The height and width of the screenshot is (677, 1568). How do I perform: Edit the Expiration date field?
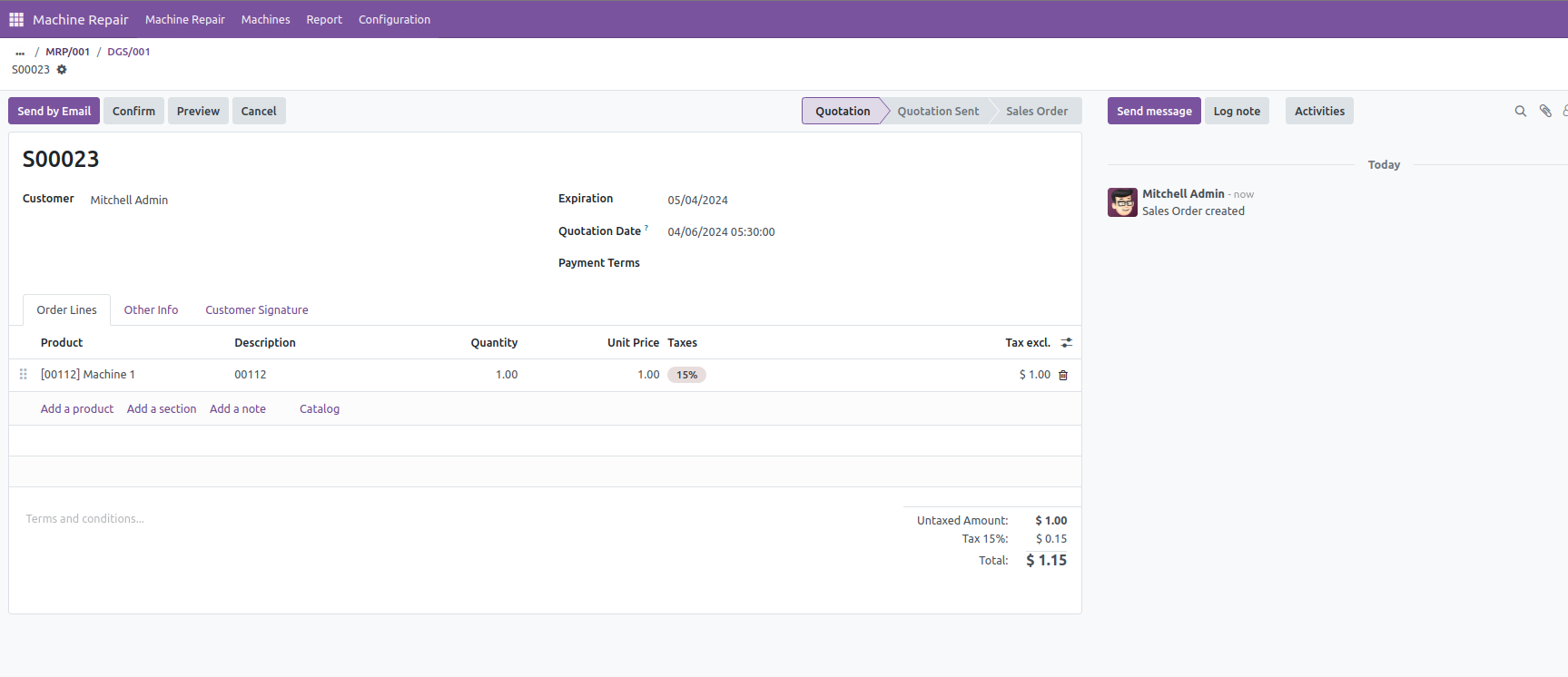[x=867, y=200]
